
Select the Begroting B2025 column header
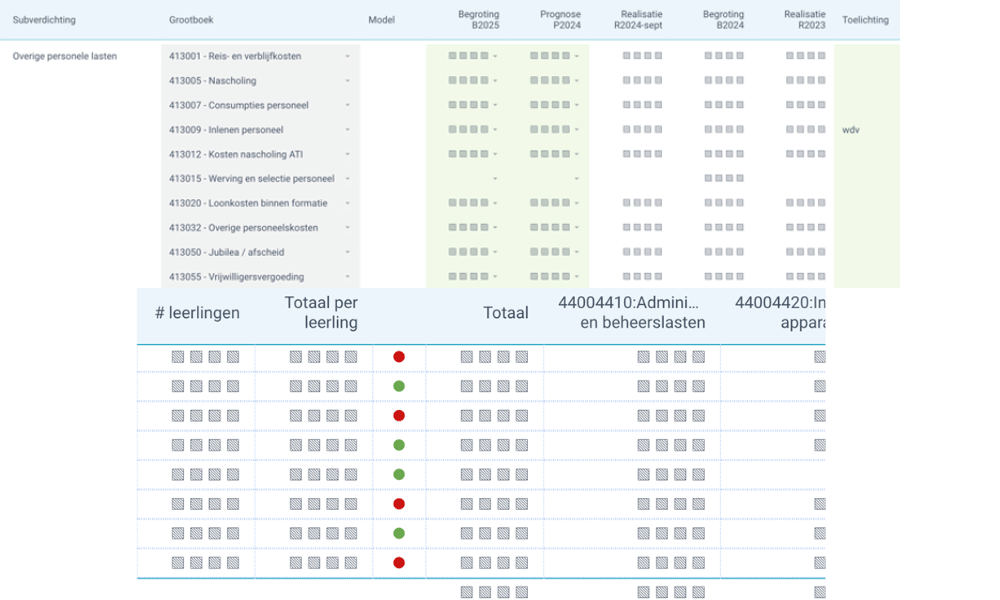pyautogui.click(x=479, y=18)
